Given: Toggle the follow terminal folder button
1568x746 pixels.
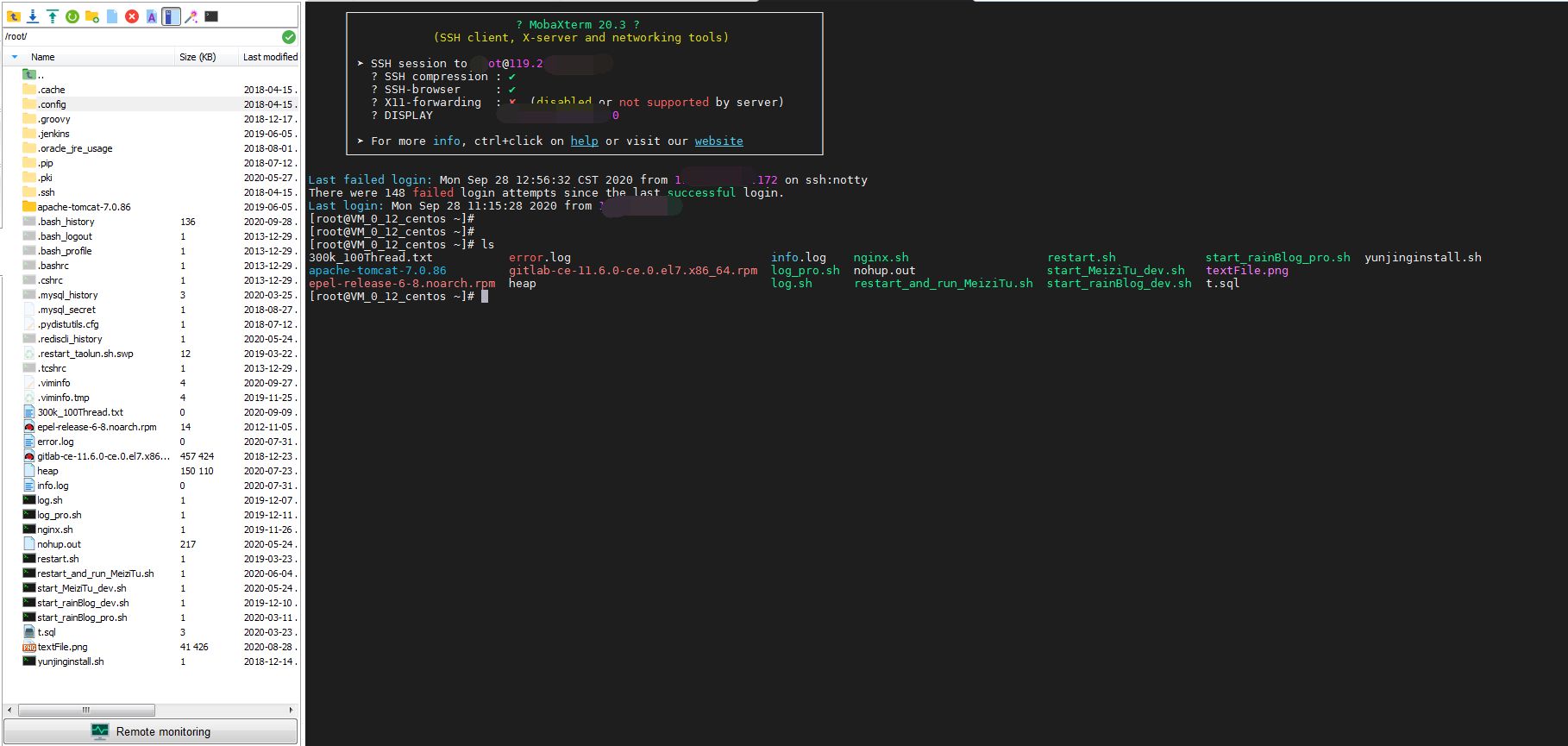Looking at the screenshot, I should click(x=171, y=16).
